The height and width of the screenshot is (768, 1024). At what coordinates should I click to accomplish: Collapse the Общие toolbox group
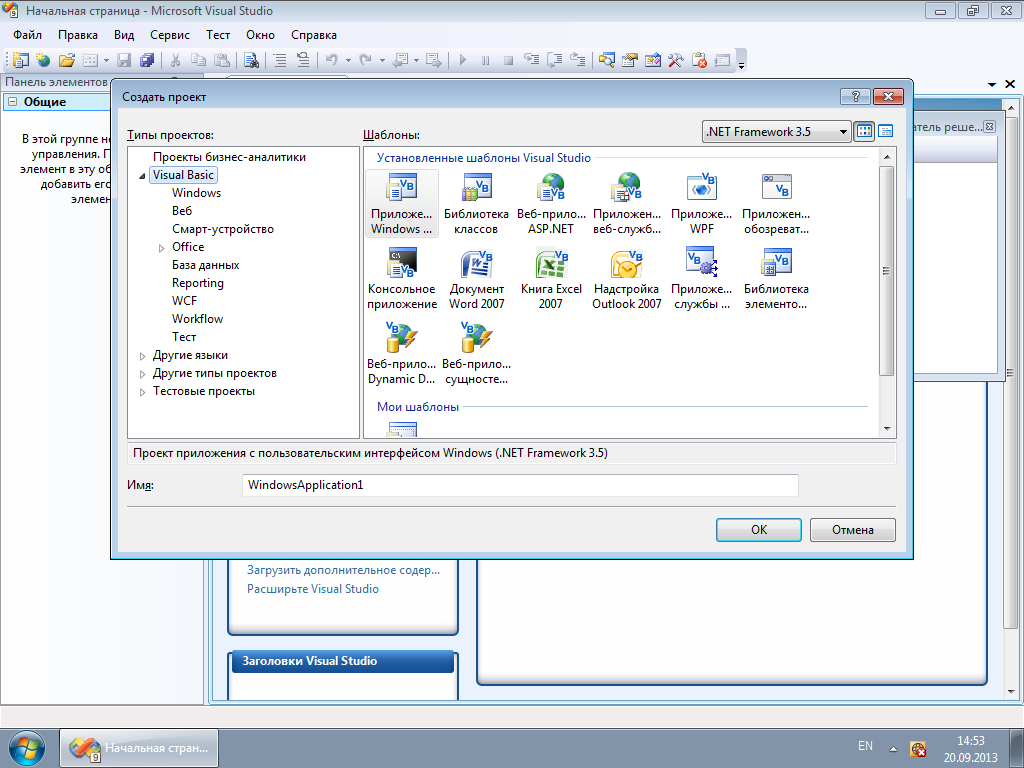12,102
